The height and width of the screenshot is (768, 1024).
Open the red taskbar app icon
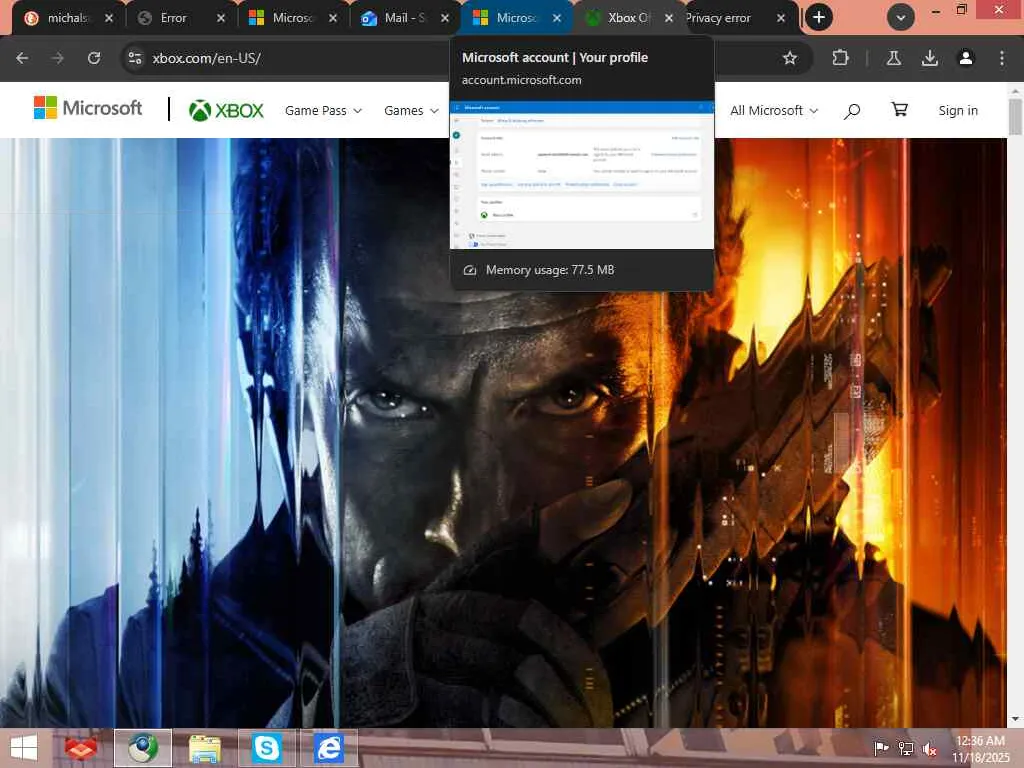81,748
